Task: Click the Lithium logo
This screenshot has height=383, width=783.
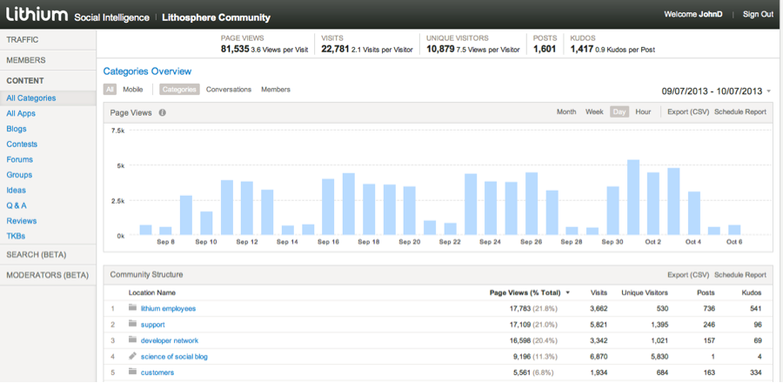Action: point(36,15)
